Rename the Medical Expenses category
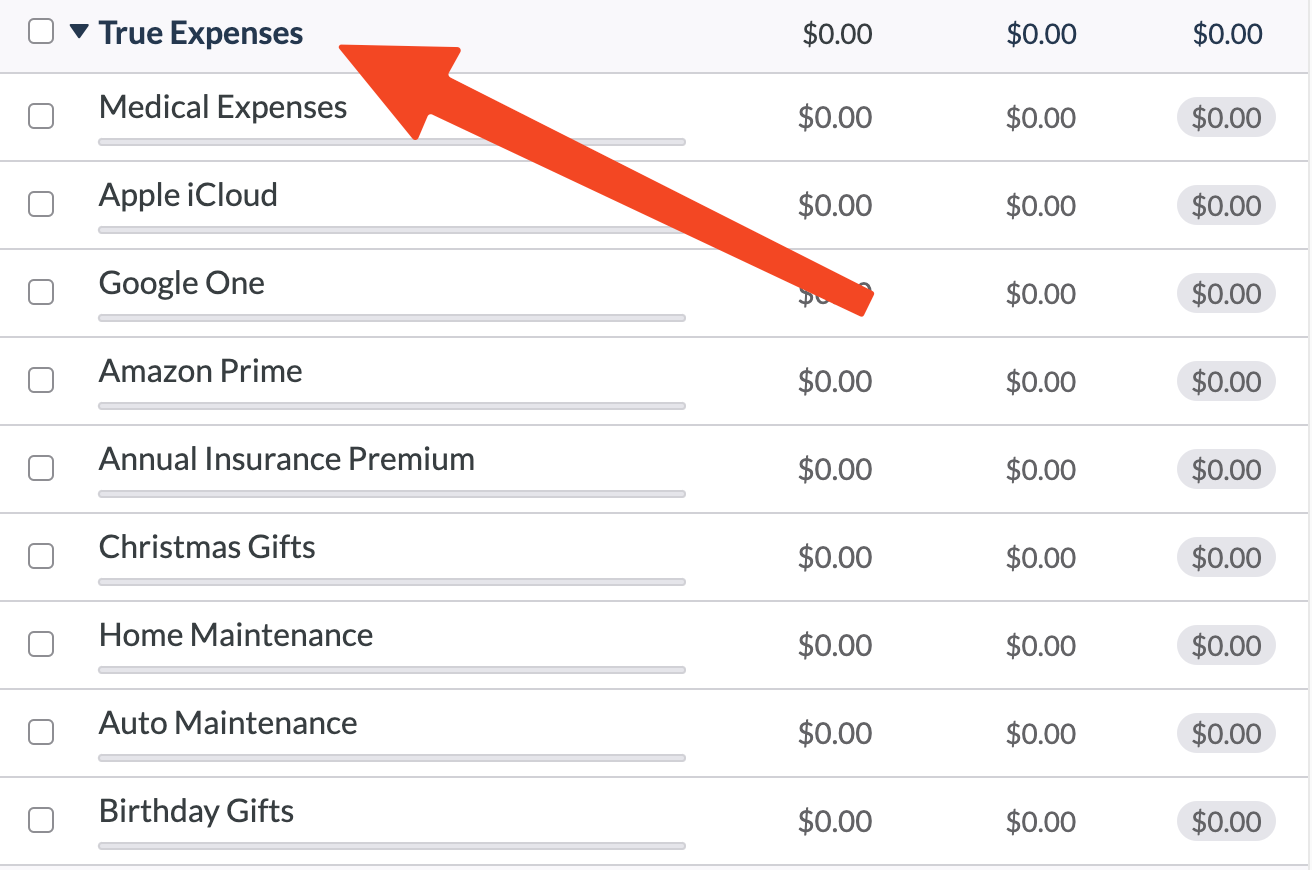 pyautogui.click(x=222, y=106)
